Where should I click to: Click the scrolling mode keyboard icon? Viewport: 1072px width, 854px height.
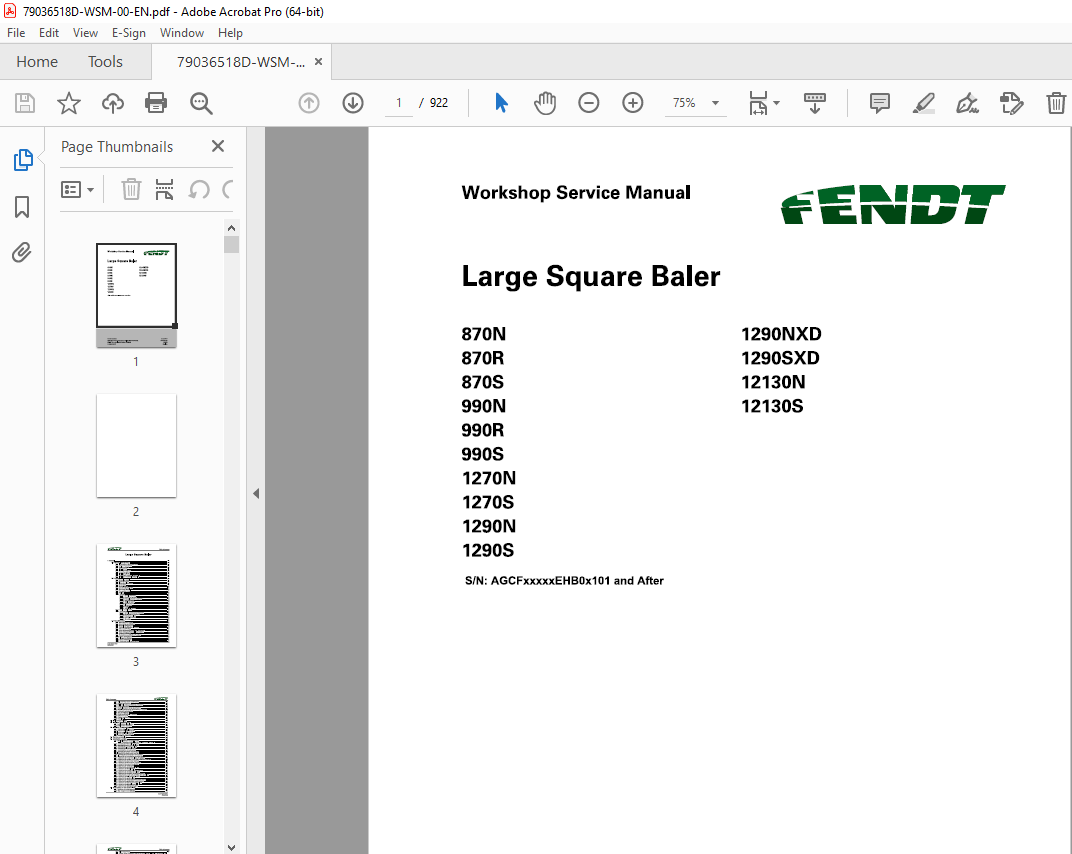(814, 103)
